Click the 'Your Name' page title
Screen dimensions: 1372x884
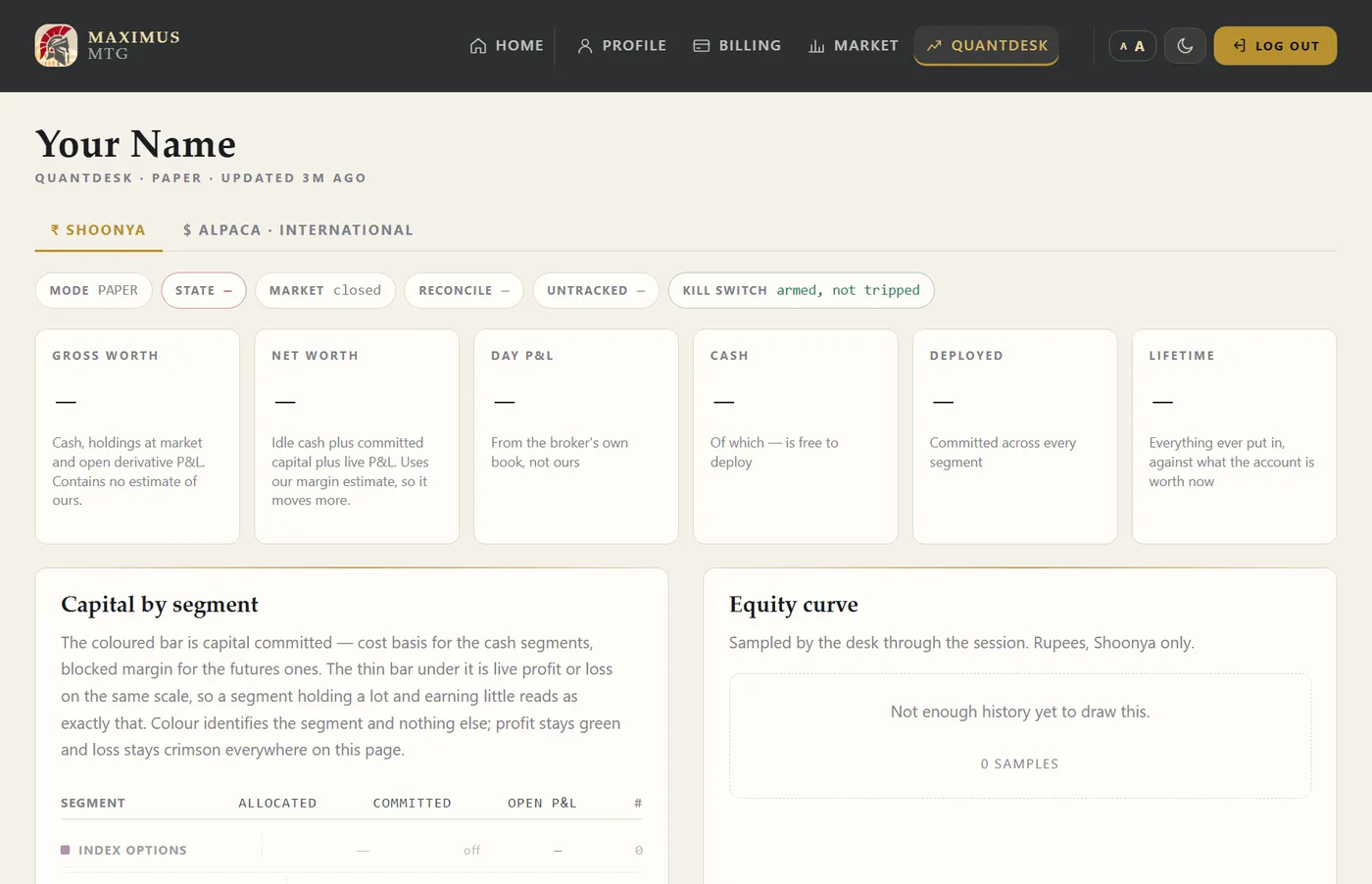pos(135,144)
